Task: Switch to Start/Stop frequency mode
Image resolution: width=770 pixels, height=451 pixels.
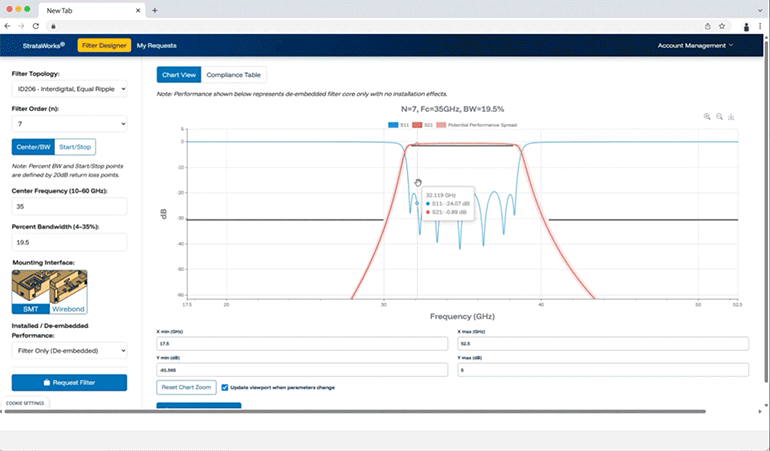Action: pyautogui.click(x=75, y=147)
